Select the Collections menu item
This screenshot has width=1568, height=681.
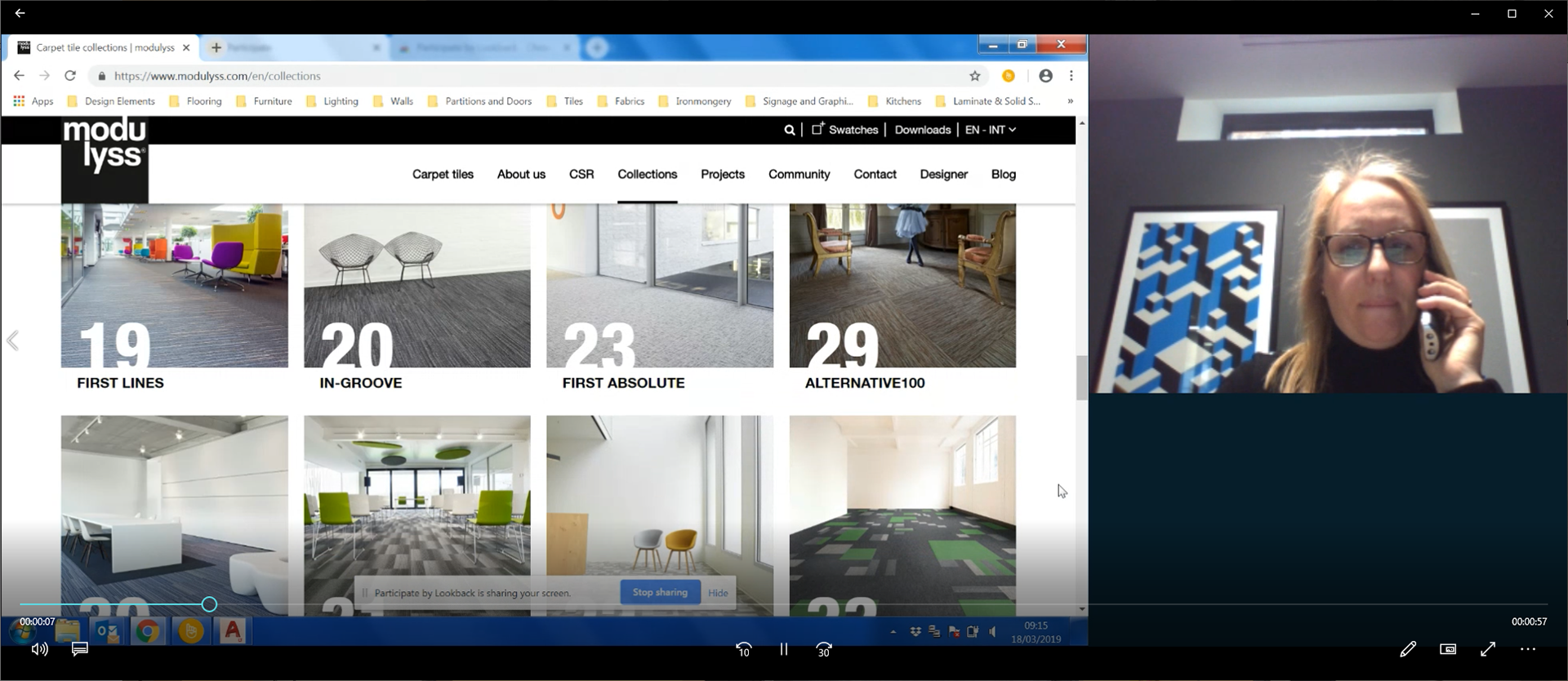tap(648, 174)
